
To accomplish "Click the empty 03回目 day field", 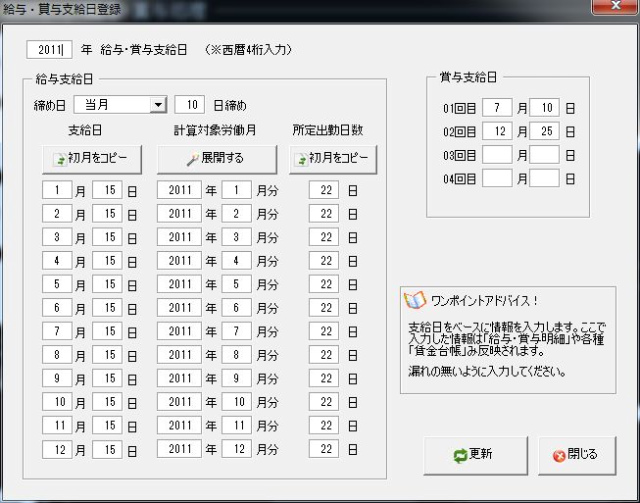I will [x=544, y=155].
